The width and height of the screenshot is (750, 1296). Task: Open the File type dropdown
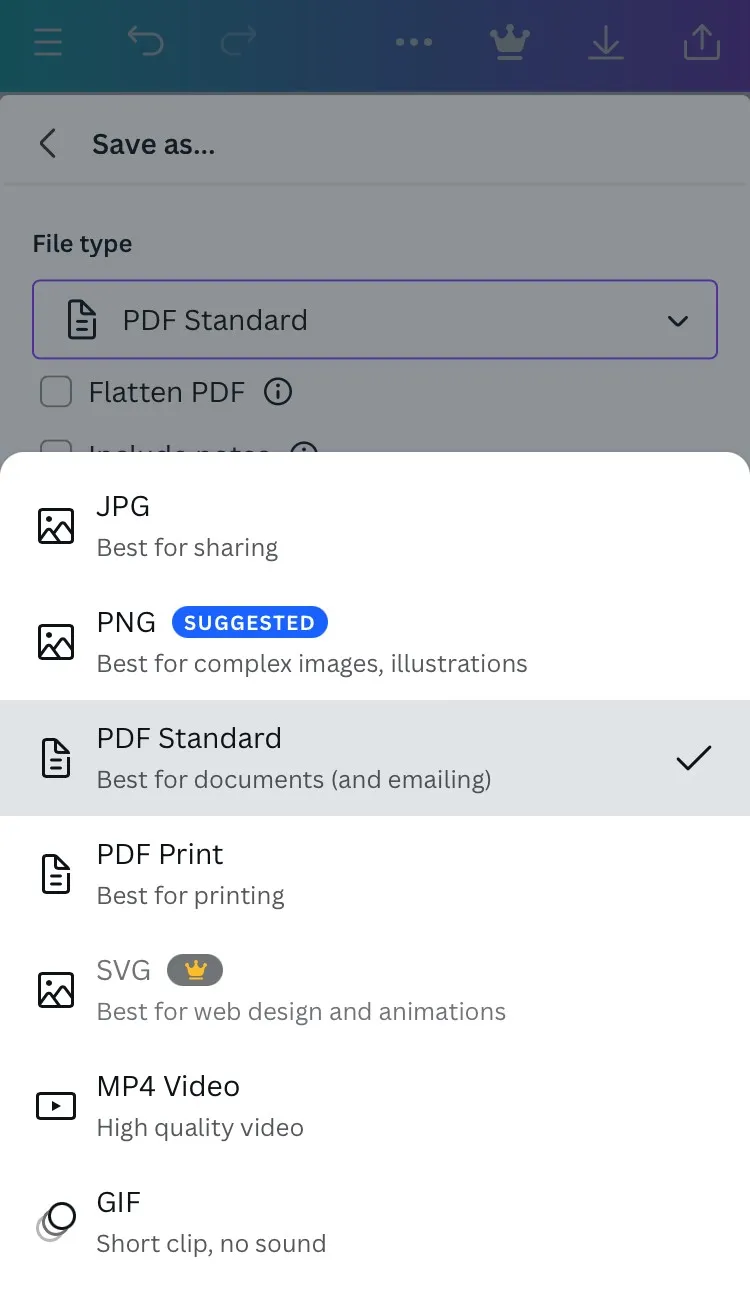pos(375,320)
